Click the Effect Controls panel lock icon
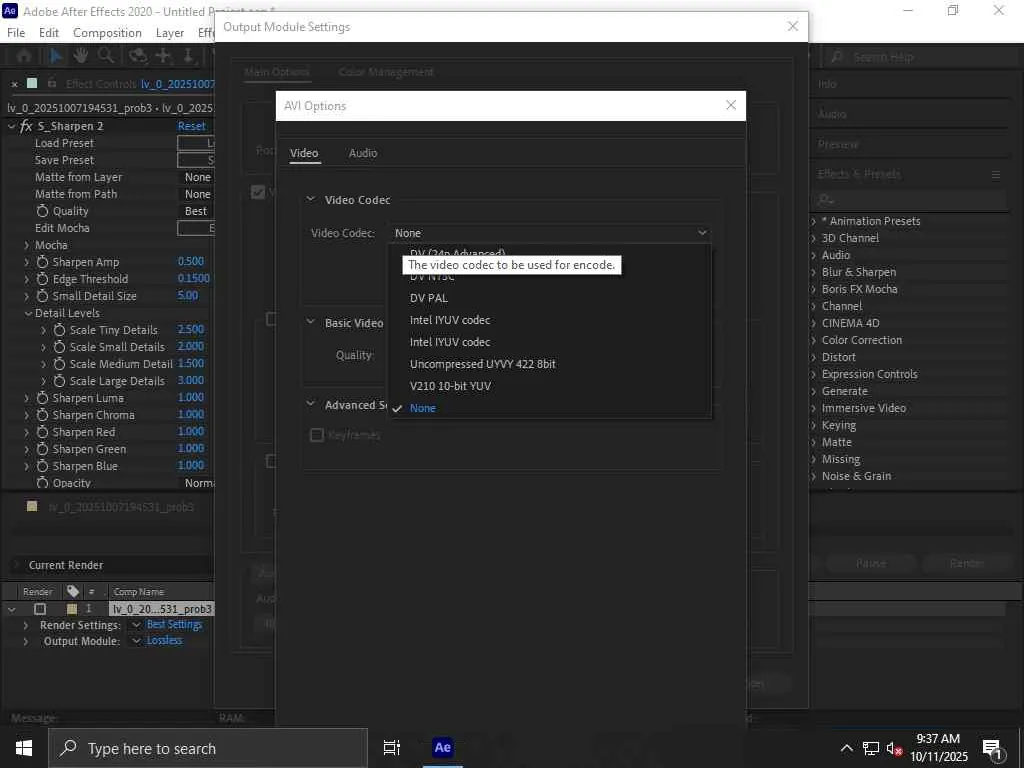Viewport: 1024px width, 768px height. tap(52, 84)
